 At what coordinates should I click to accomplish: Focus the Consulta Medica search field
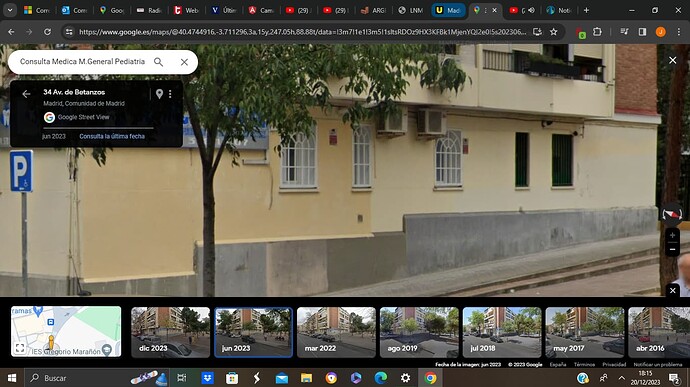coord(83,62)
